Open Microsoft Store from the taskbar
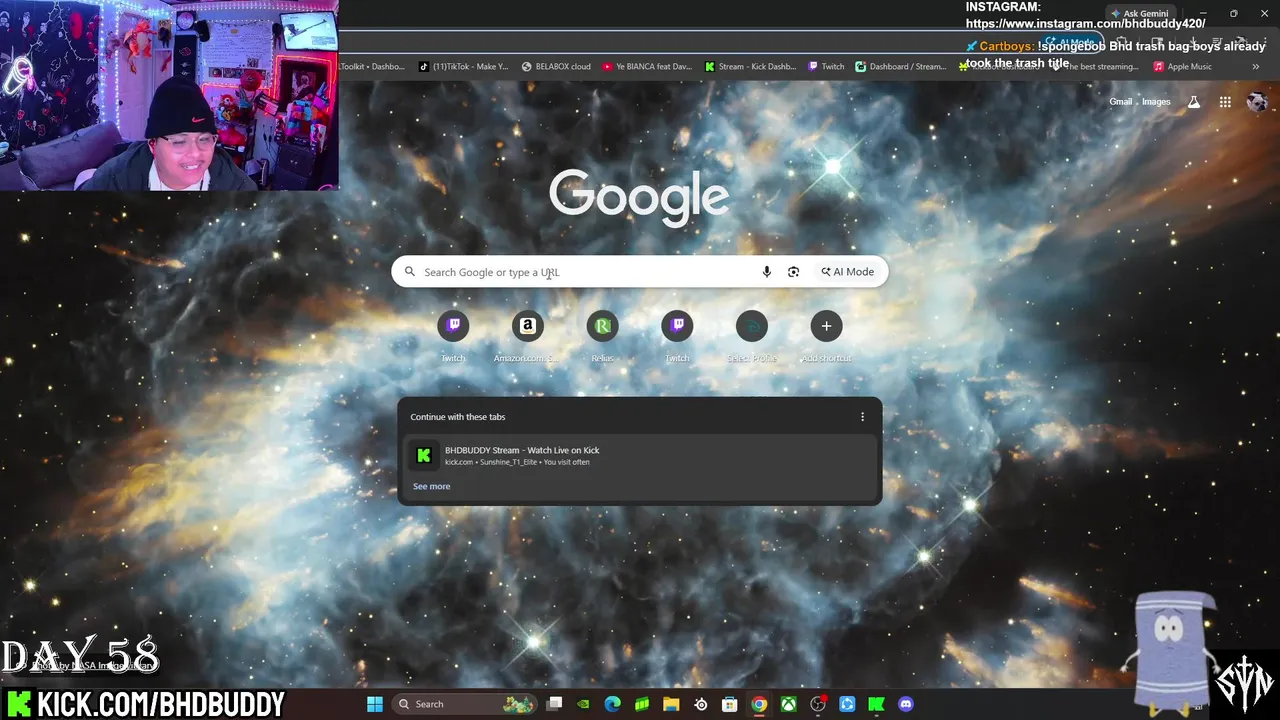The width and height of the screenshot is (1280, 720). pos(730,704)
